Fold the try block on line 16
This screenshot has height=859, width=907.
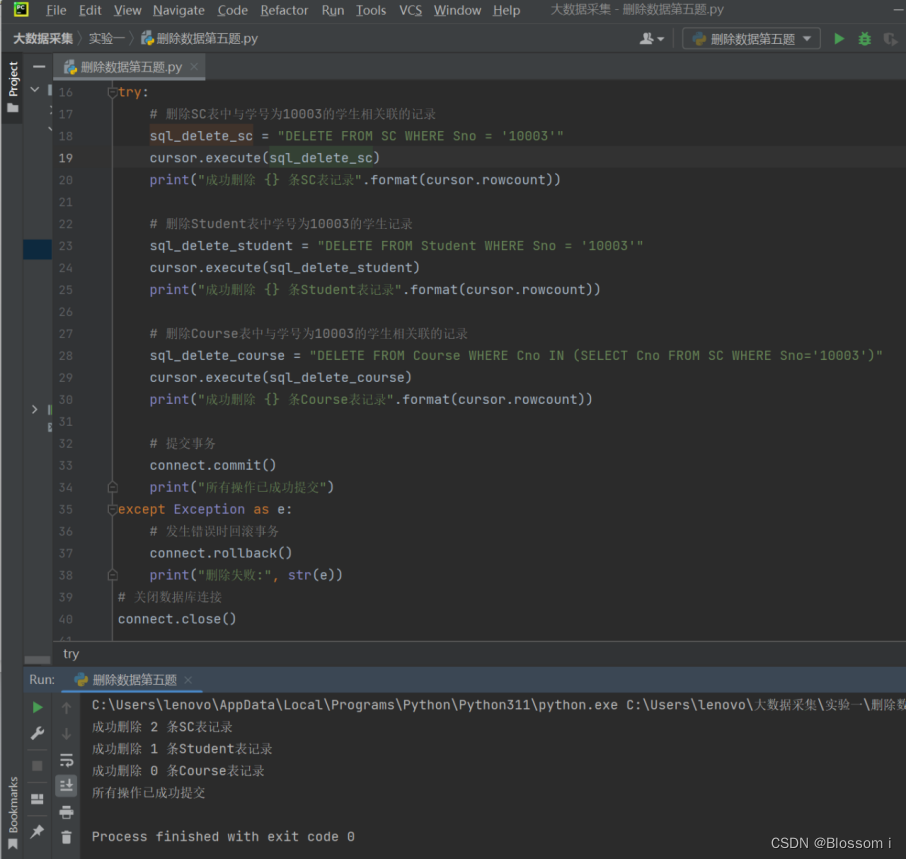click(112, 92)
